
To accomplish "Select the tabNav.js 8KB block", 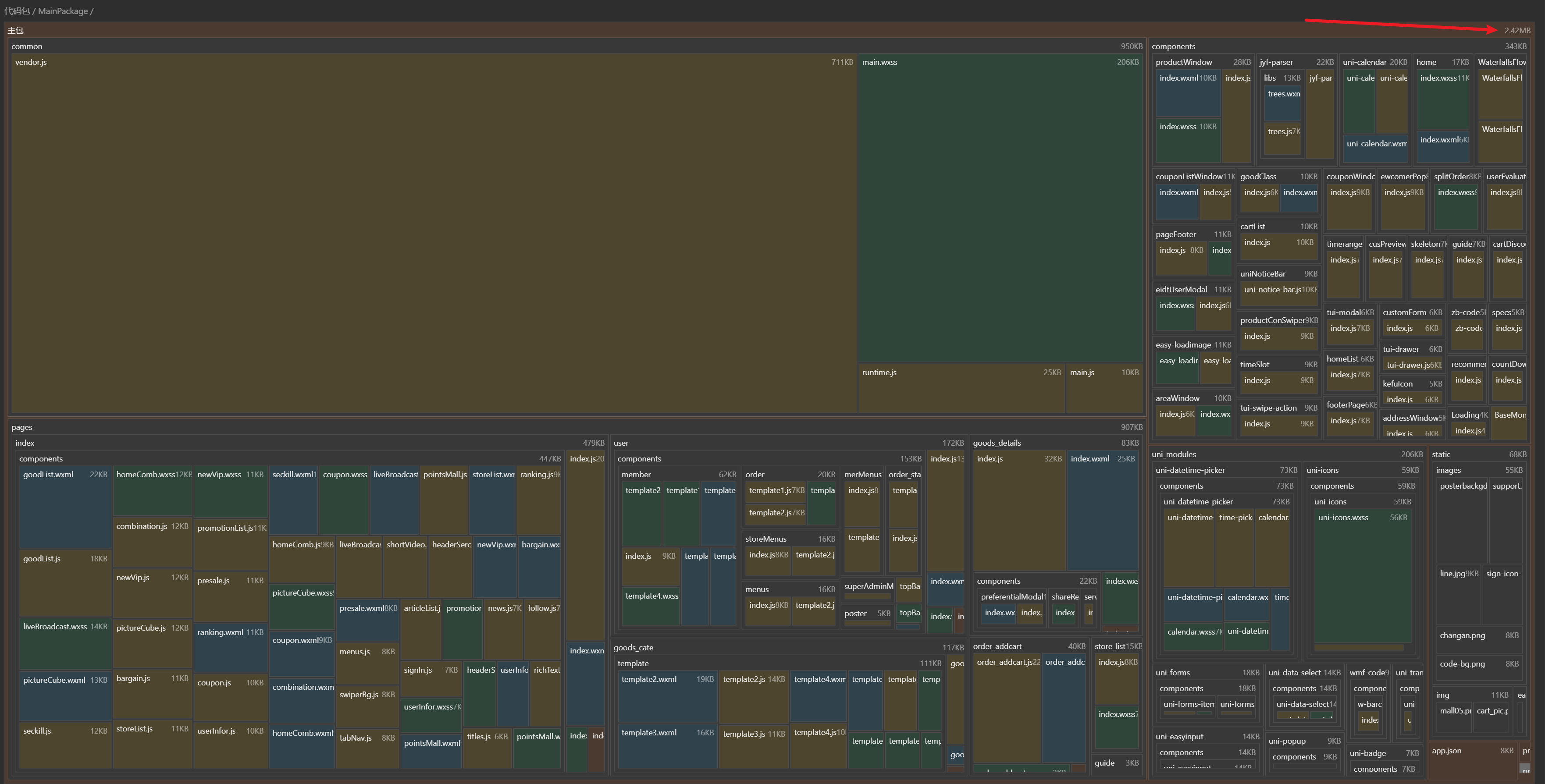I will click(x=367, y=749).
